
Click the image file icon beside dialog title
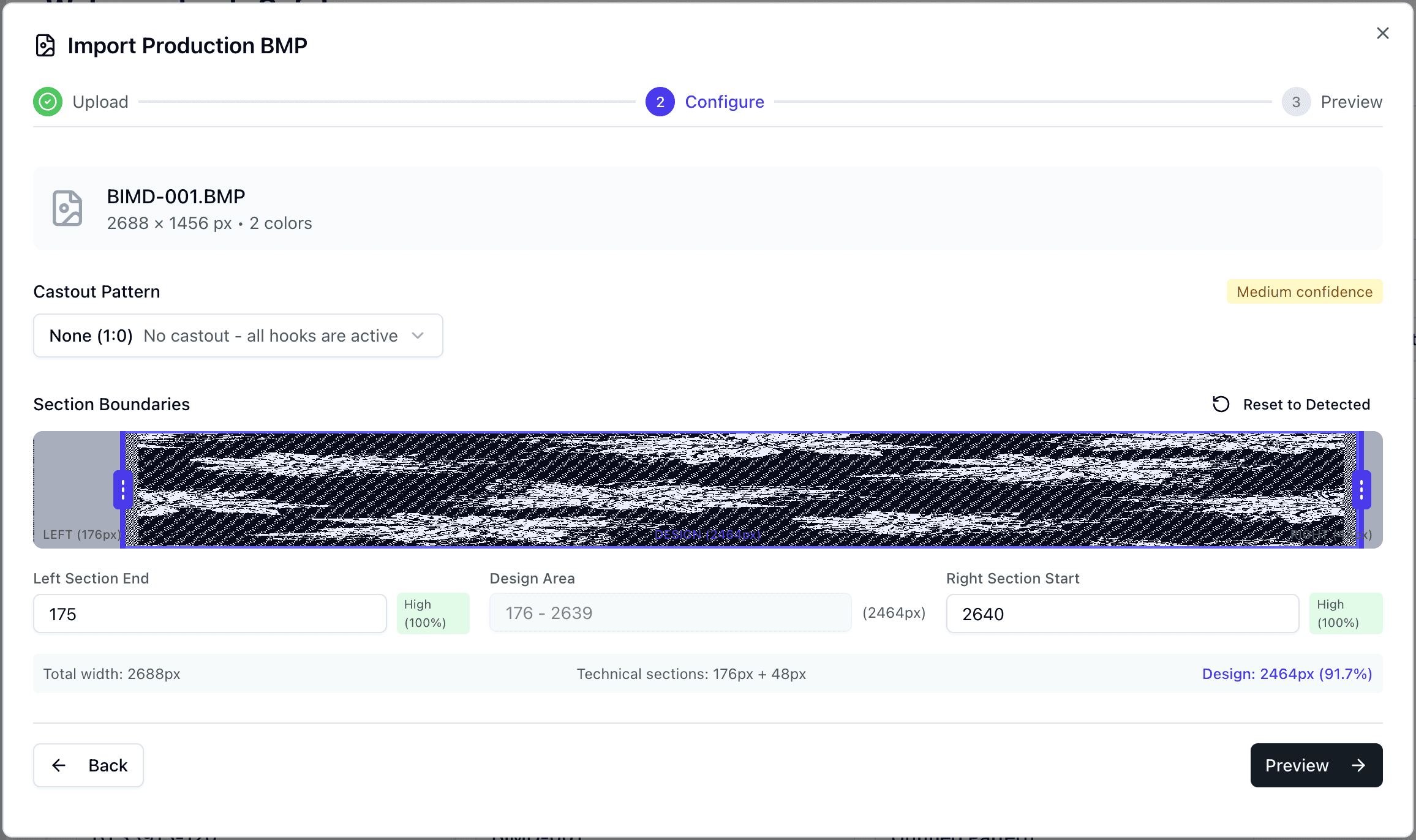(x=45, y=46)
